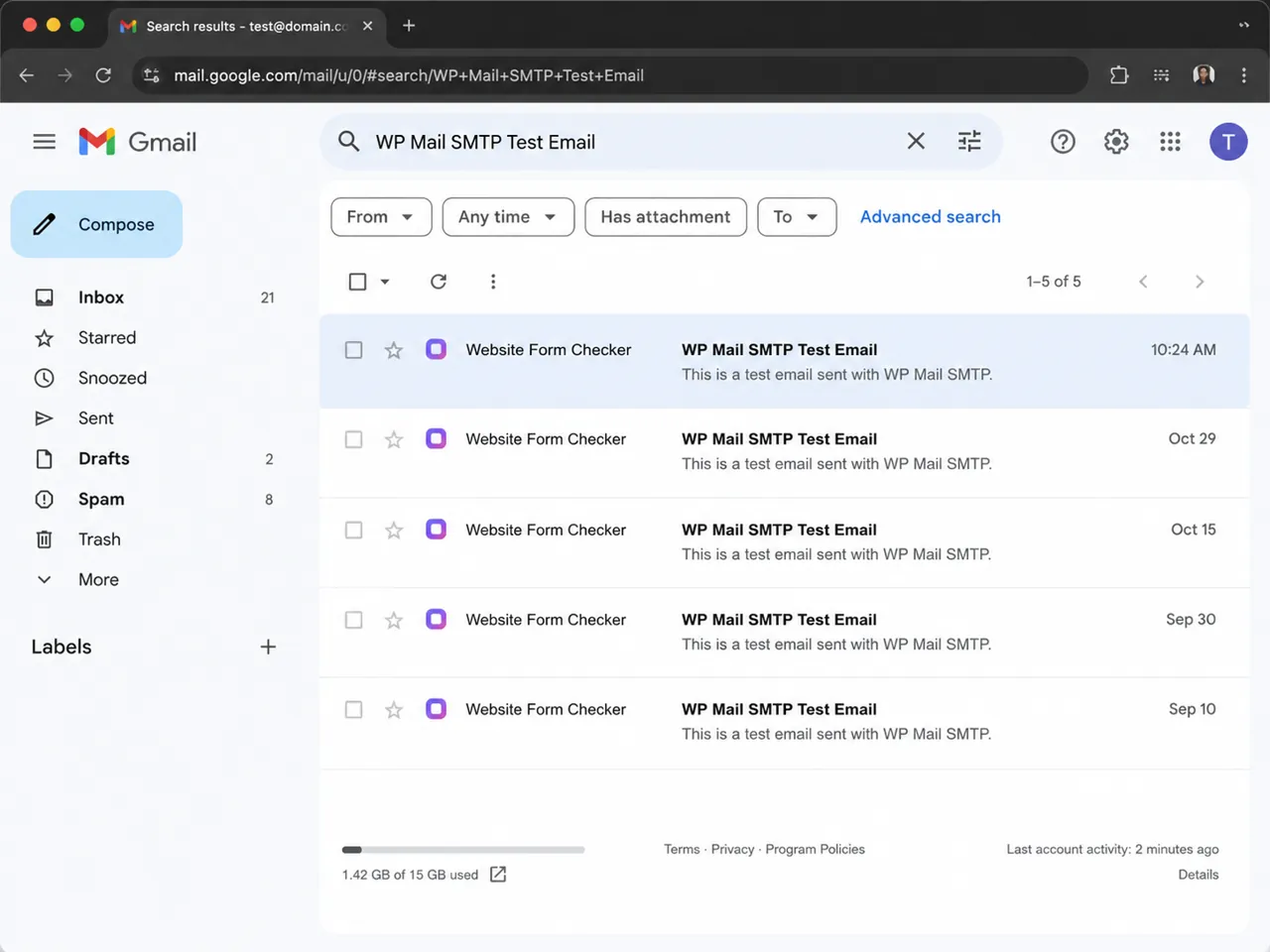Click the storage usage bar

463,850
